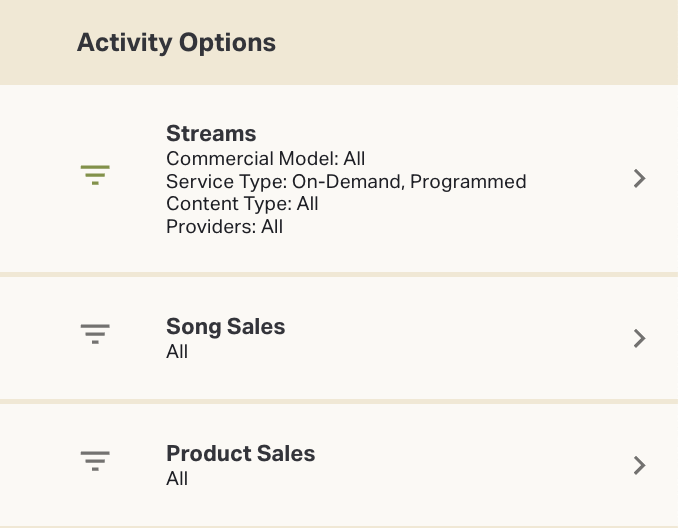Click Service Type: On-Demand, Programmed text
This screenshot has width=678, height=528.
coord(346,181)
